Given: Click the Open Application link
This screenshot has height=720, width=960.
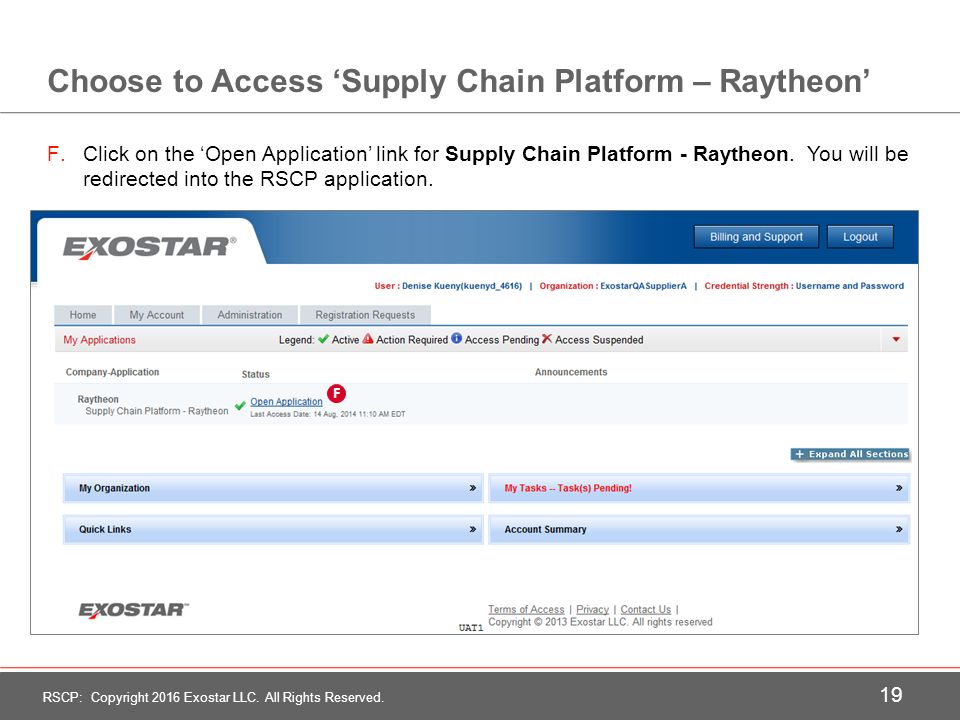Looking at the screenshot, I should (286, 402).
